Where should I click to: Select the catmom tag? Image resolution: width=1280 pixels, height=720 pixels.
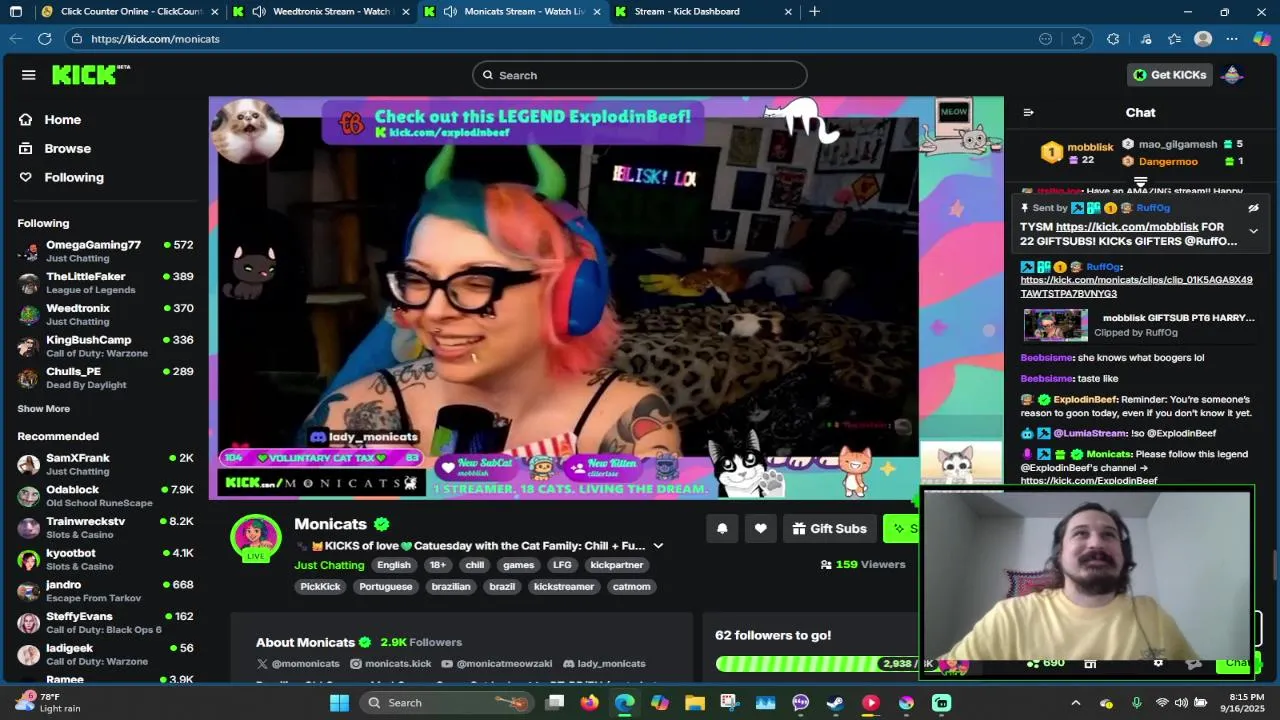632,587
